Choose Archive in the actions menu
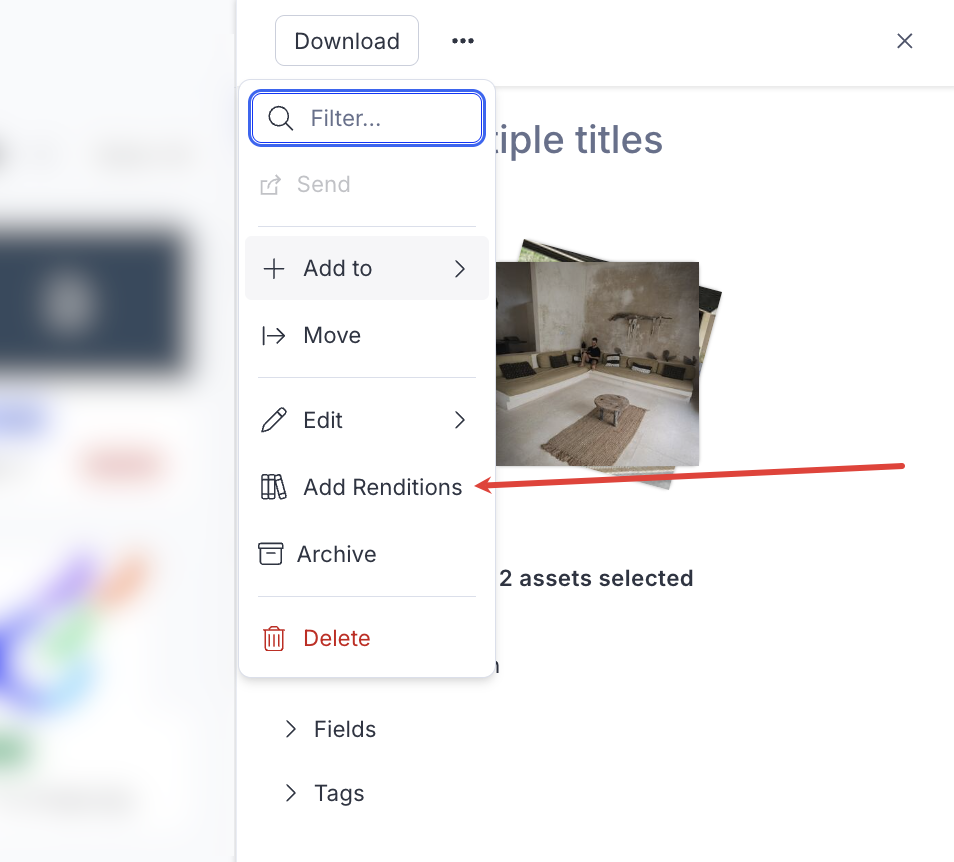 click(337, 554)
